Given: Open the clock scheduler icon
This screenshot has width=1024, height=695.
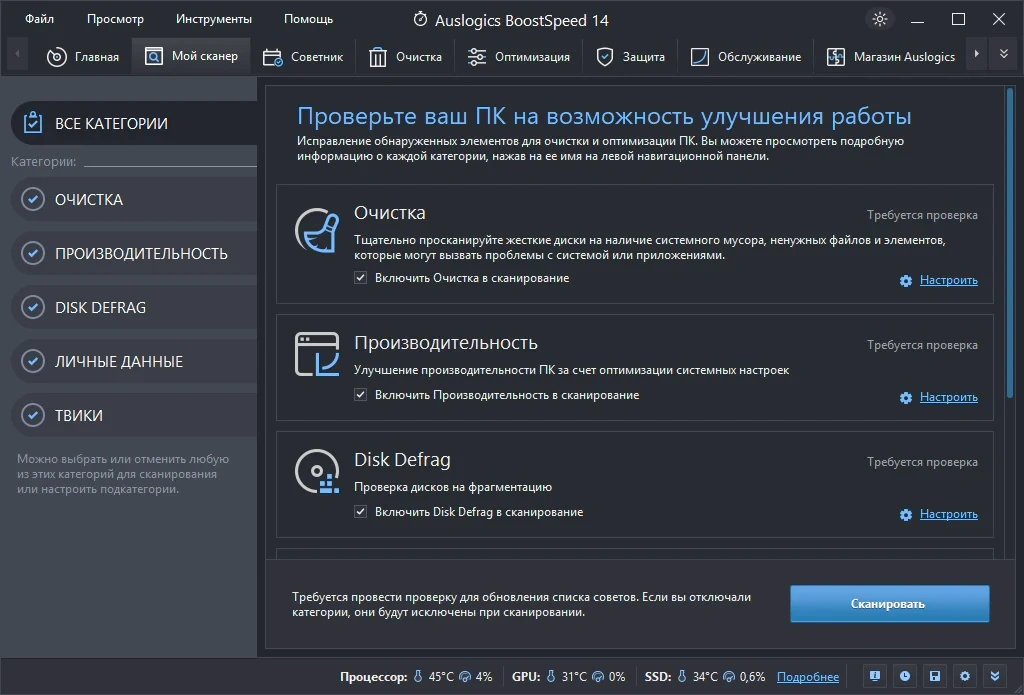Looking at the screenshot, I should coord(904,676).
